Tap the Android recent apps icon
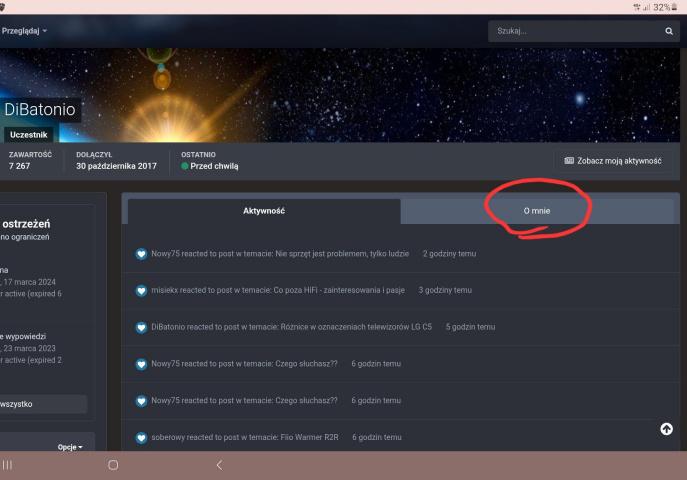 tap(8, 465)
